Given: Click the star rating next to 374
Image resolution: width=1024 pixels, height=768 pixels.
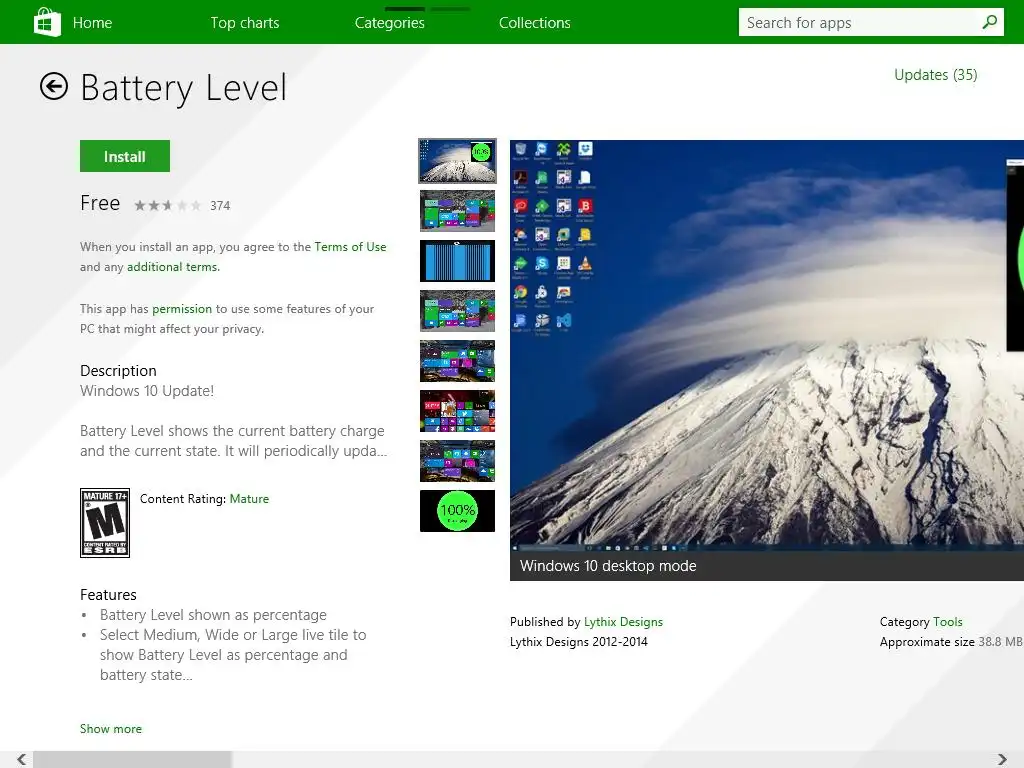Looking at the screenshot, I should 168,206.
